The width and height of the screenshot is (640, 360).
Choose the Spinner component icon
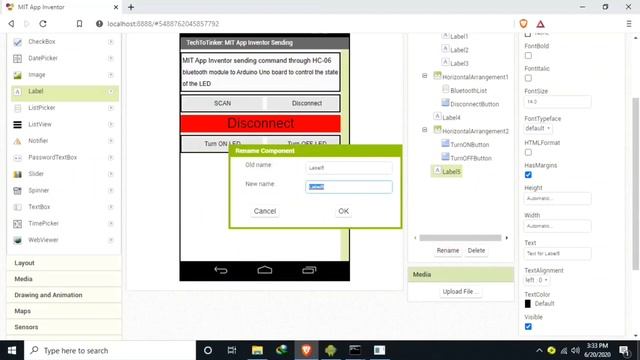click(x=18, y=191)
